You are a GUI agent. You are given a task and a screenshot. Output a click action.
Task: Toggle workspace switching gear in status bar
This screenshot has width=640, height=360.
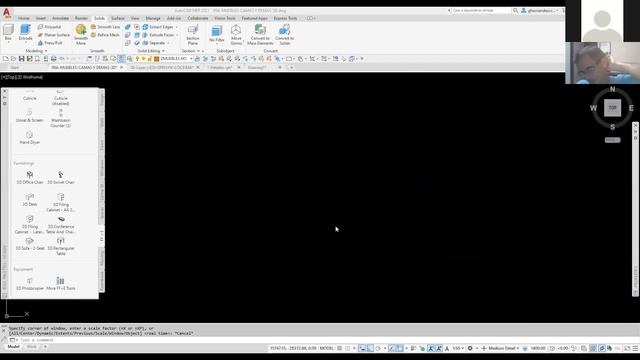click(x=470, y=348)
